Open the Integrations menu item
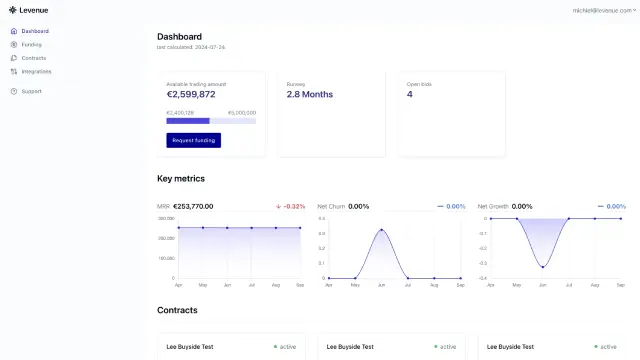Viewport: 640px width, 360px height. [x=36, y=71]
